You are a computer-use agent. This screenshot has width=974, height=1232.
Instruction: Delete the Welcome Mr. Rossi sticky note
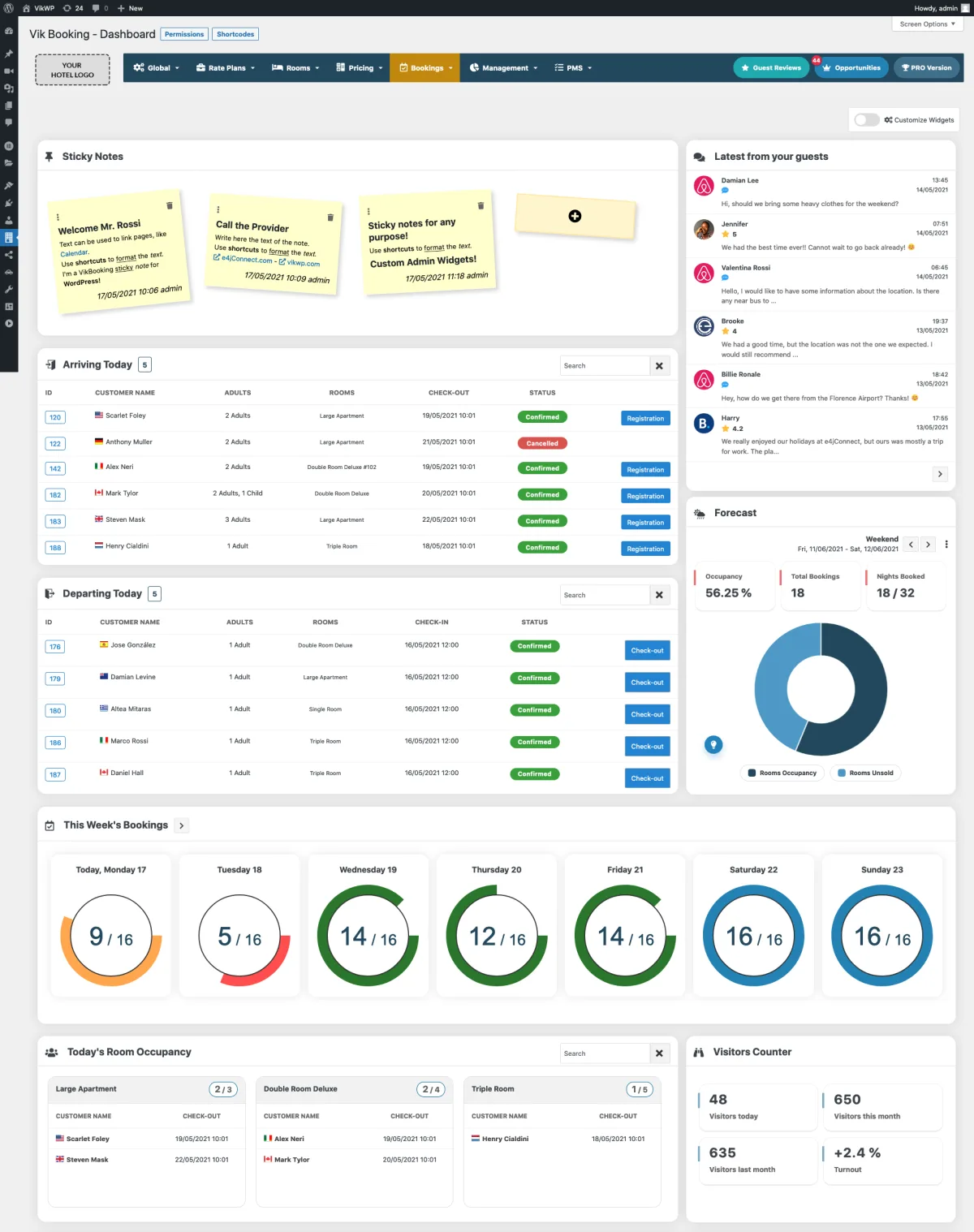169,205
